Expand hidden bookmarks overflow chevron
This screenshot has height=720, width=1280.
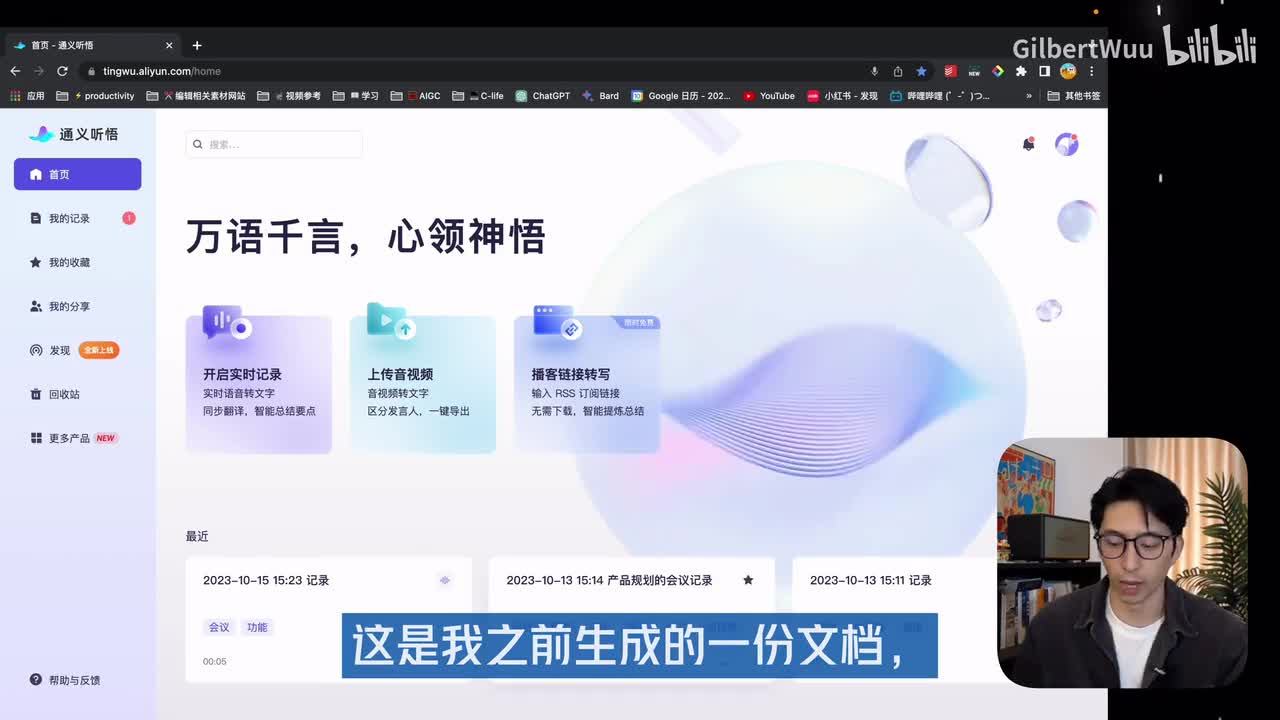pyautogui.click(x=1029, y=96)
